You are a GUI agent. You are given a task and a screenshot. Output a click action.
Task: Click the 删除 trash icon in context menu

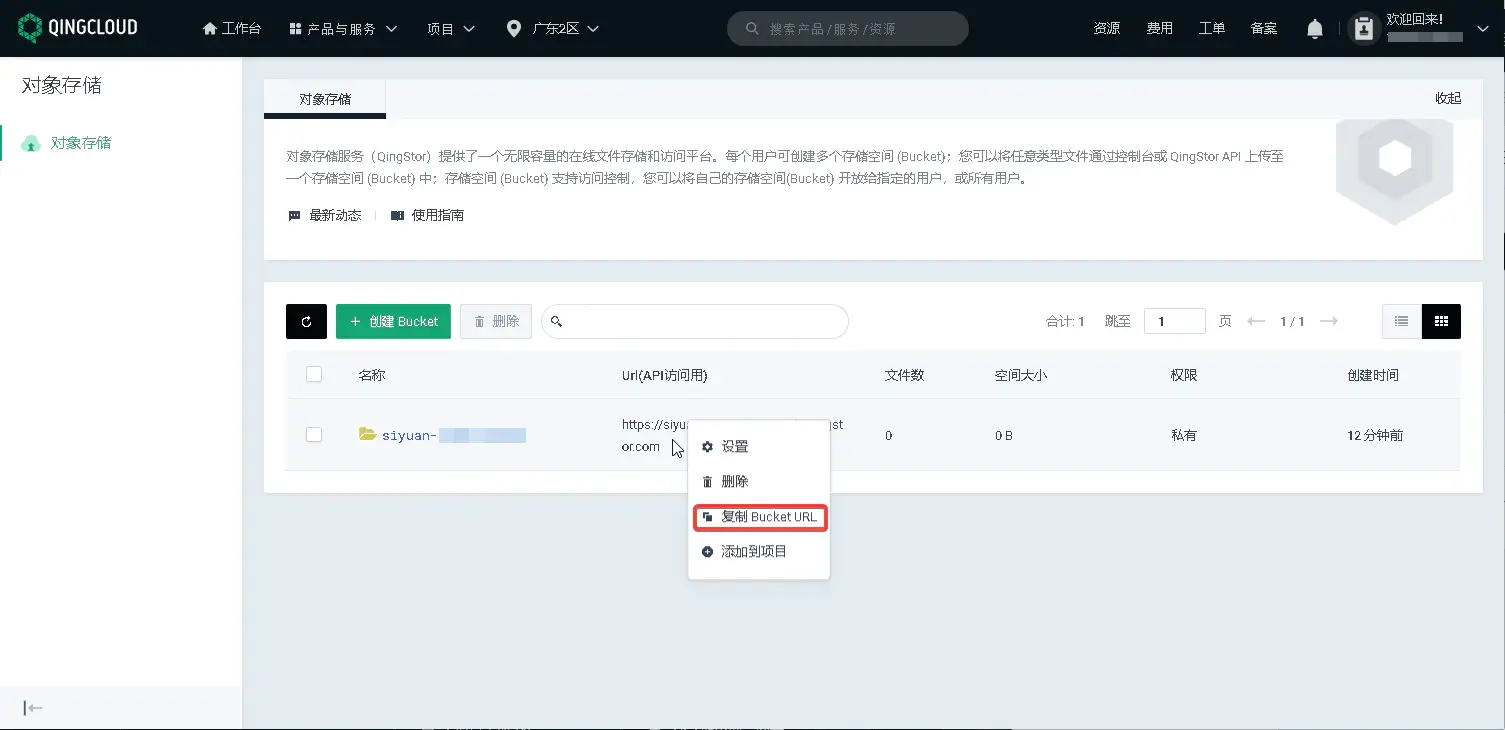(708, 481)
